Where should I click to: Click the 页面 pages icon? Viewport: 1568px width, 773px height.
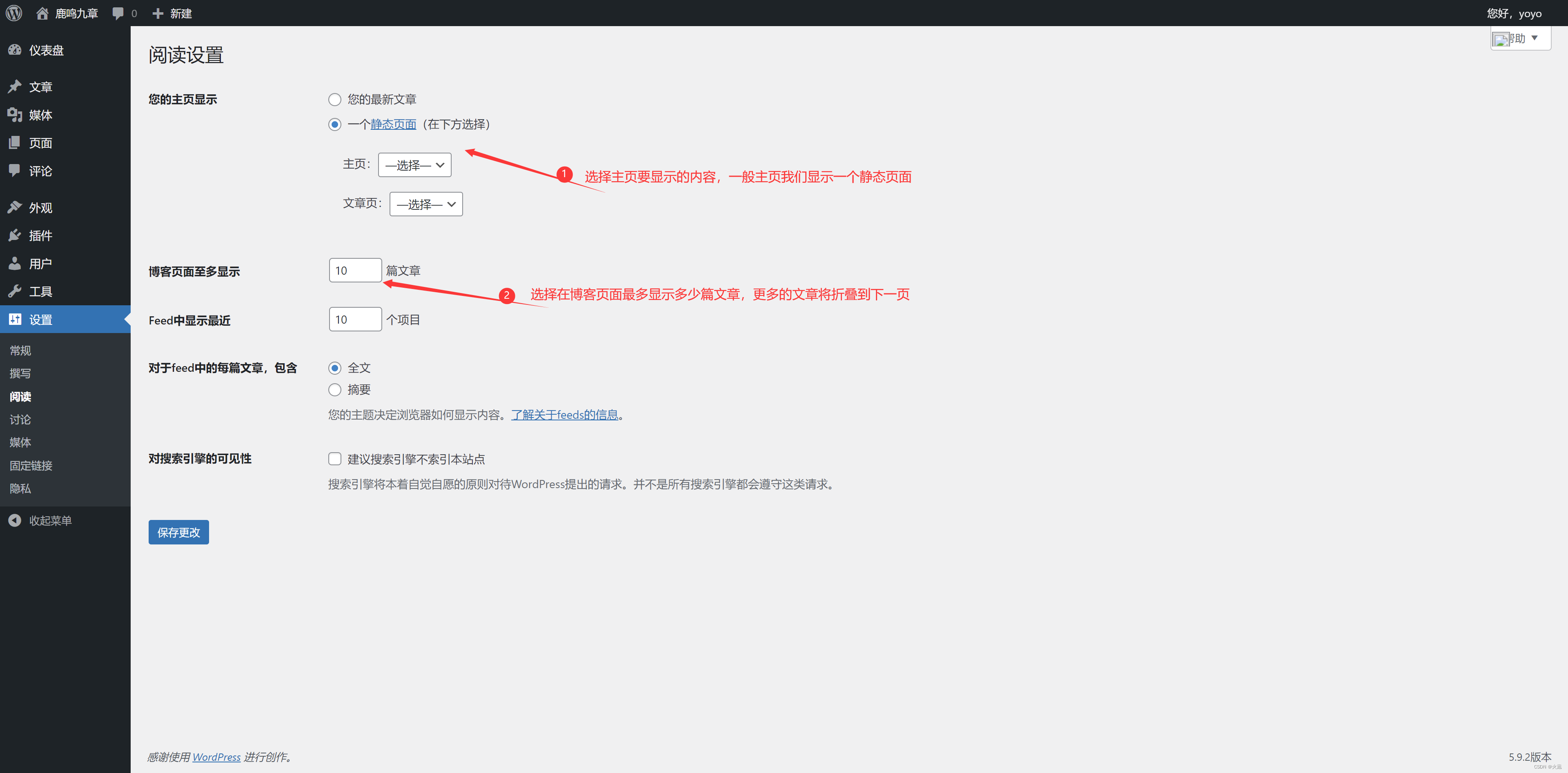pos(15,142)
